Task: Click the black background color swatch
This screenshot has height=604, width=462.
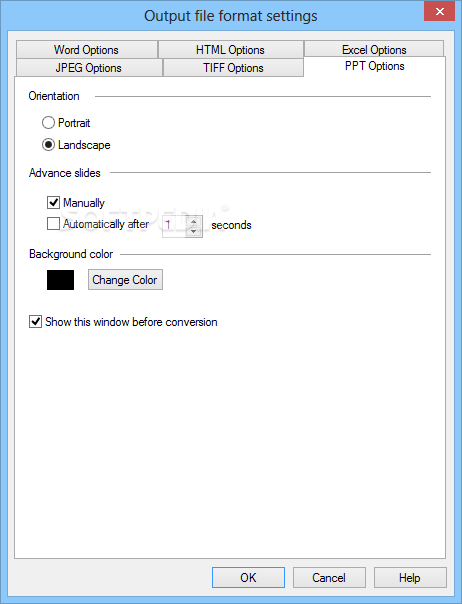Action: point(60,280)
